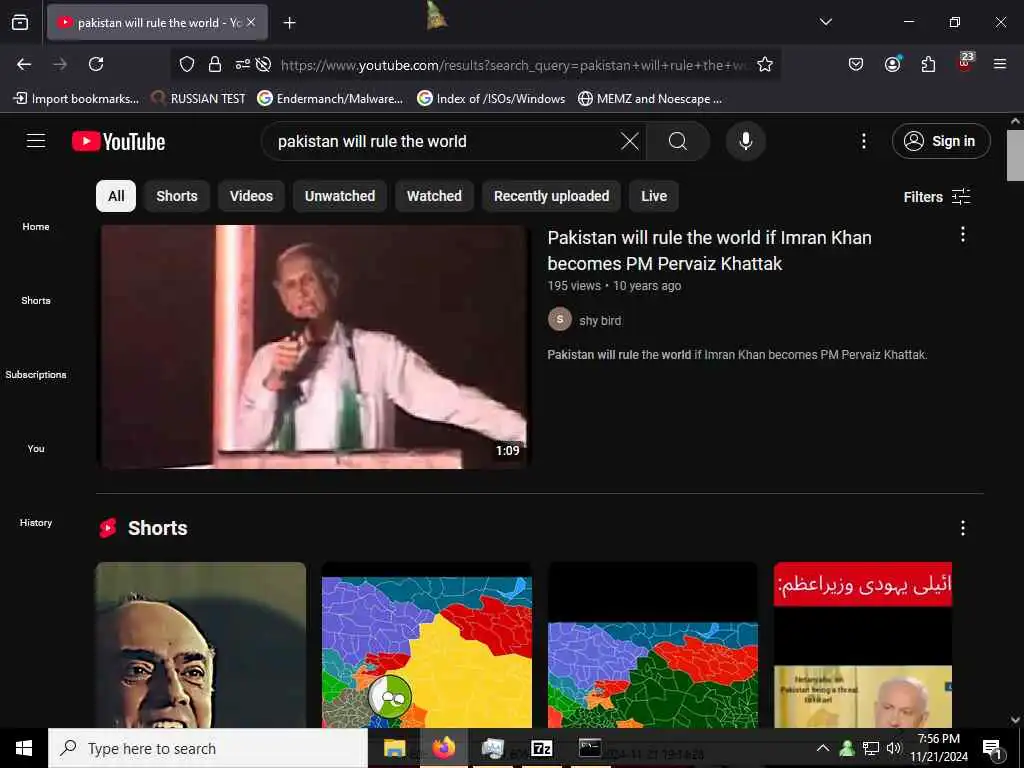Open Extensions puzzle icon
This screenshot has height=768, width=1024.
point(928,64)
